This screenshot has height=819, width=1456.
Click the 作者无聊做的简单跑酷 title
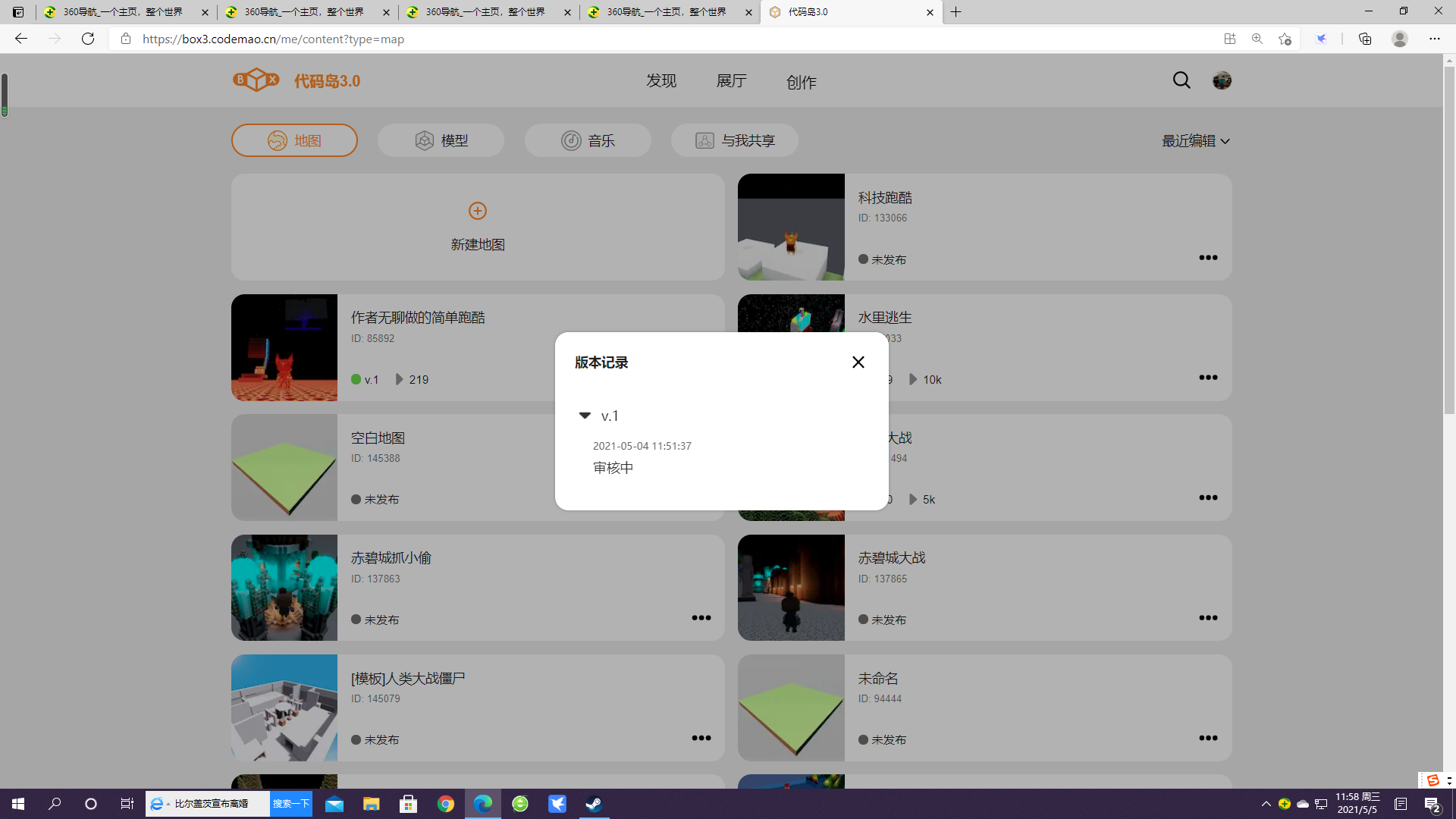(418, 318)
